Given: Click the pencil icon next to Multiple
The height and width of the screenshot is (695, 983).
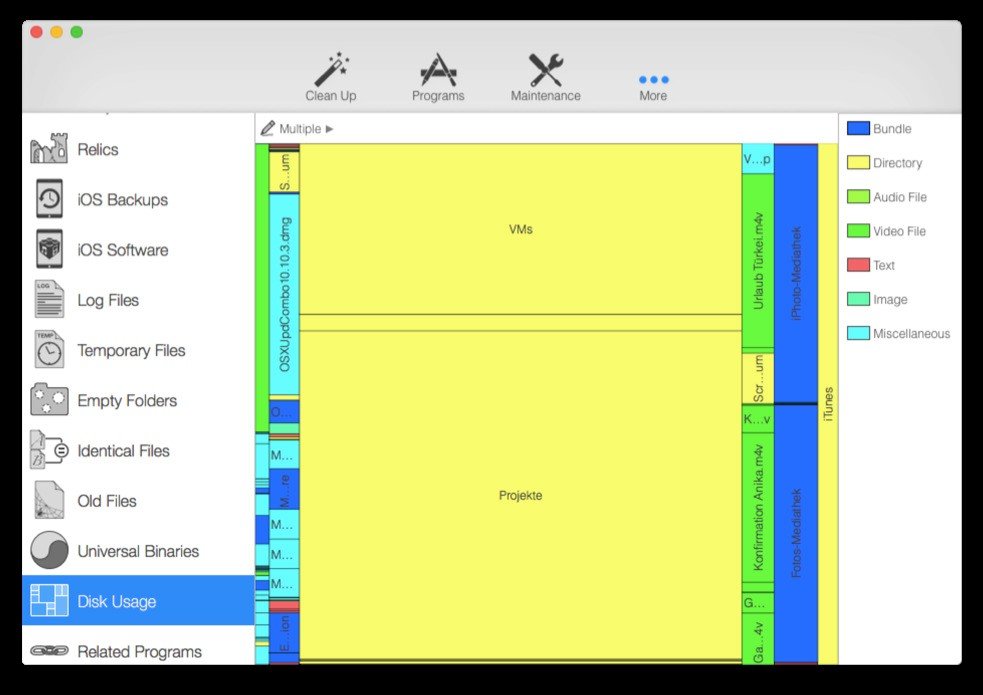Looking at the screenshot, I should click(x=268, y=128).
